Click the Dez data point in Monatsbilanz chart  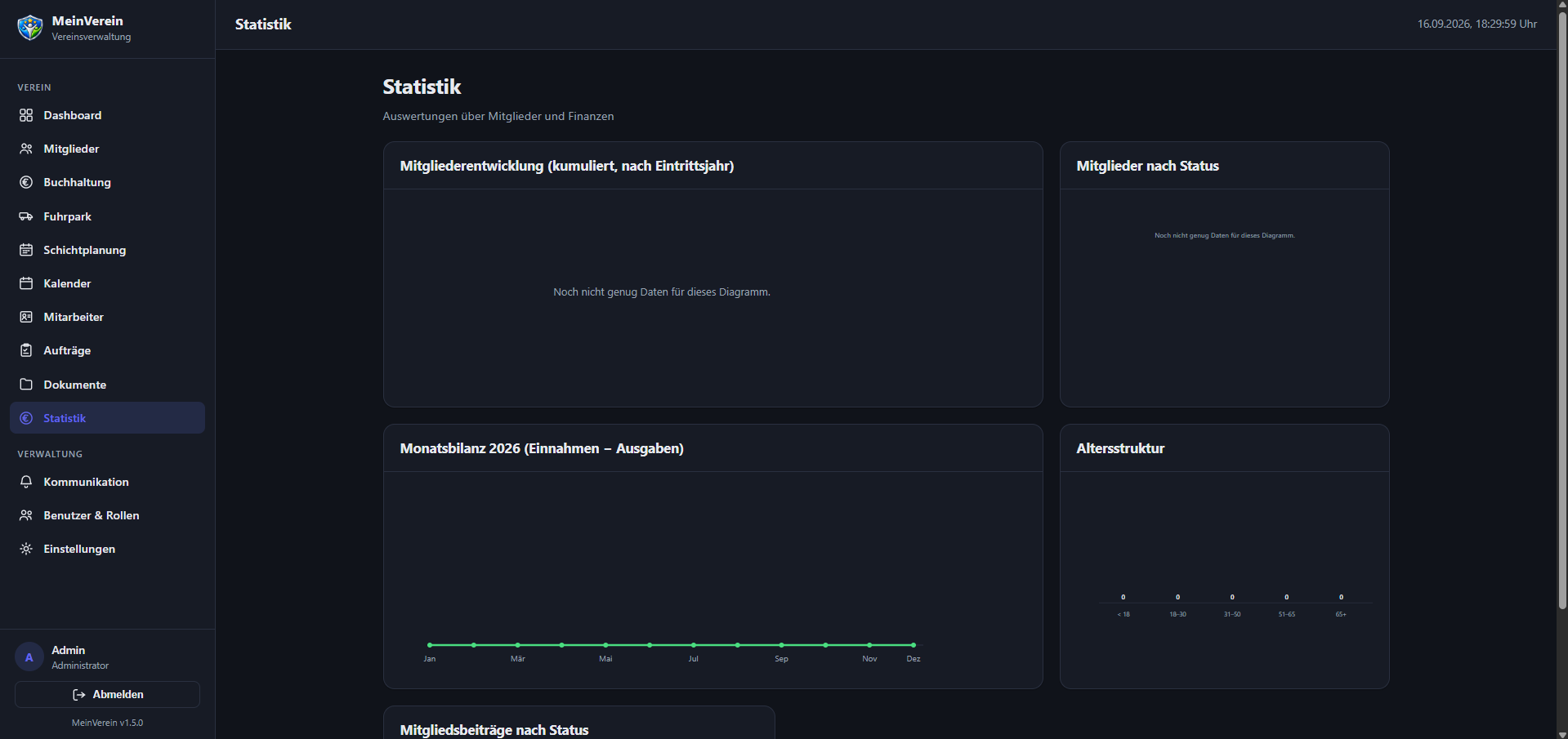[x=914, y=645]
